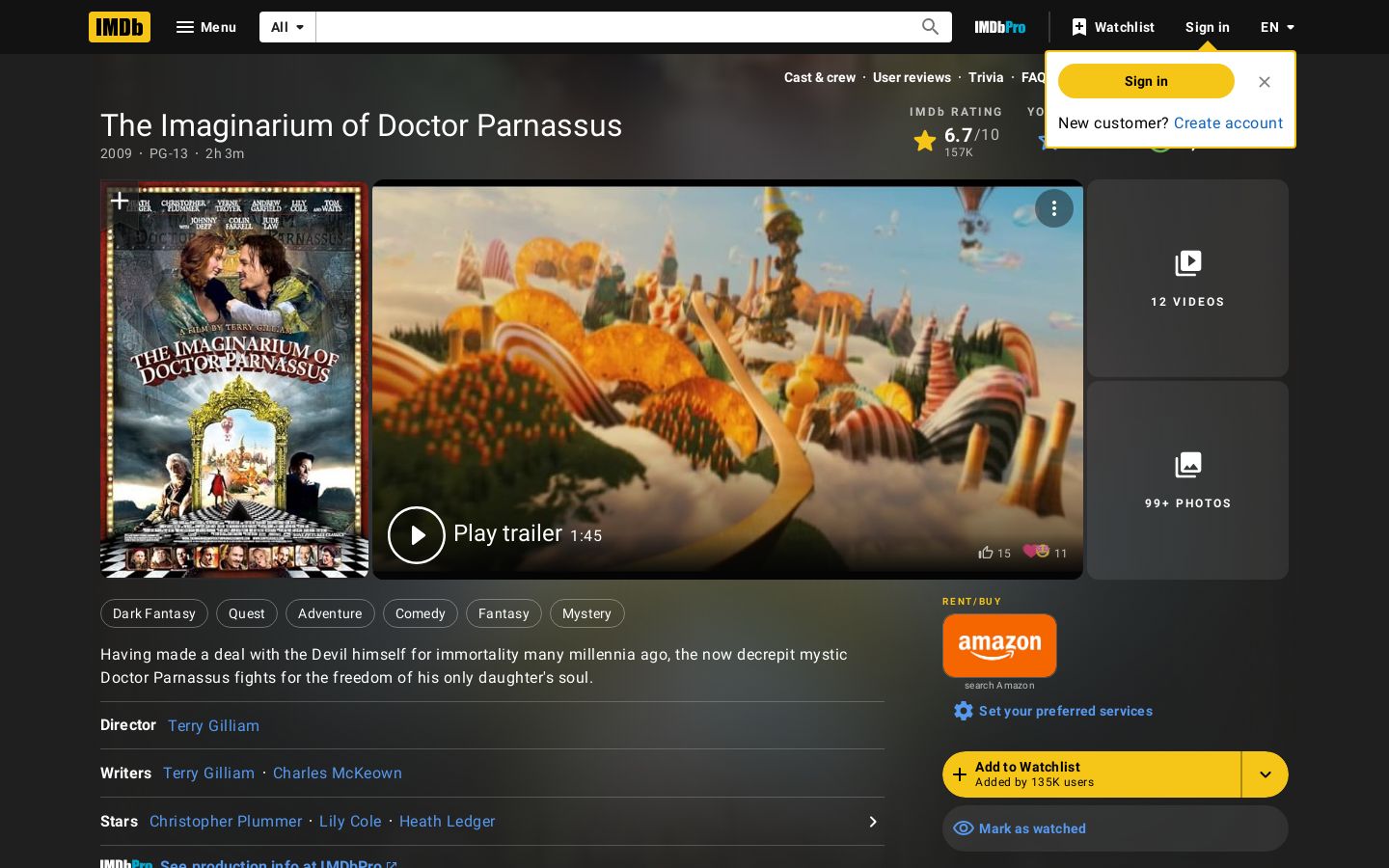Dismiss the sign-in popup
This screenshot has width=1389, height=868.
[1265, 82]
